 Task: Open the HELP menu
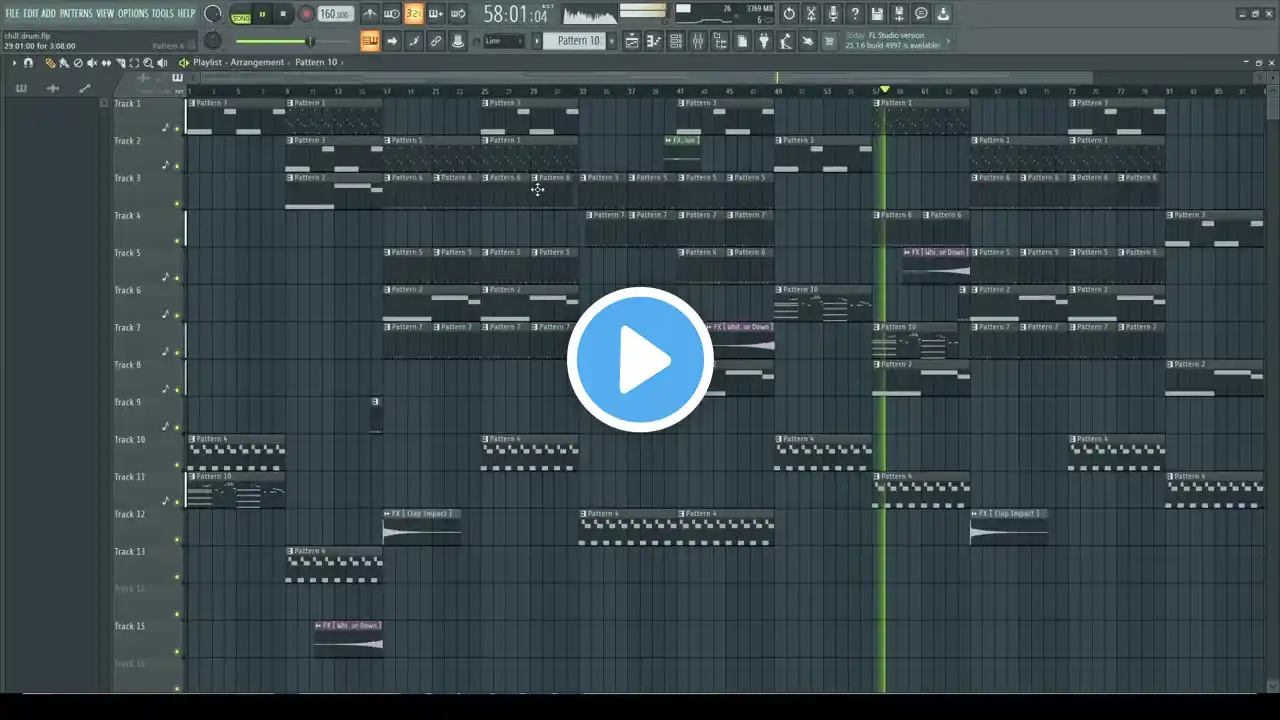tap(186, 14)
